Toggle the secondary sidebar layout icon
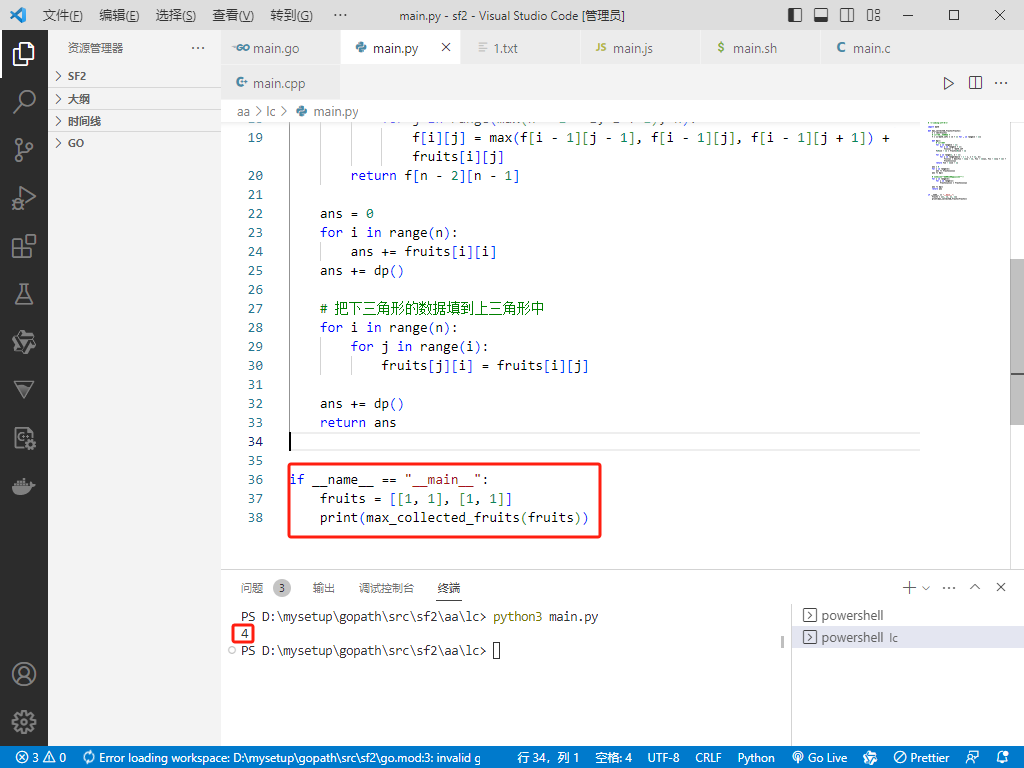 [847, 15]
